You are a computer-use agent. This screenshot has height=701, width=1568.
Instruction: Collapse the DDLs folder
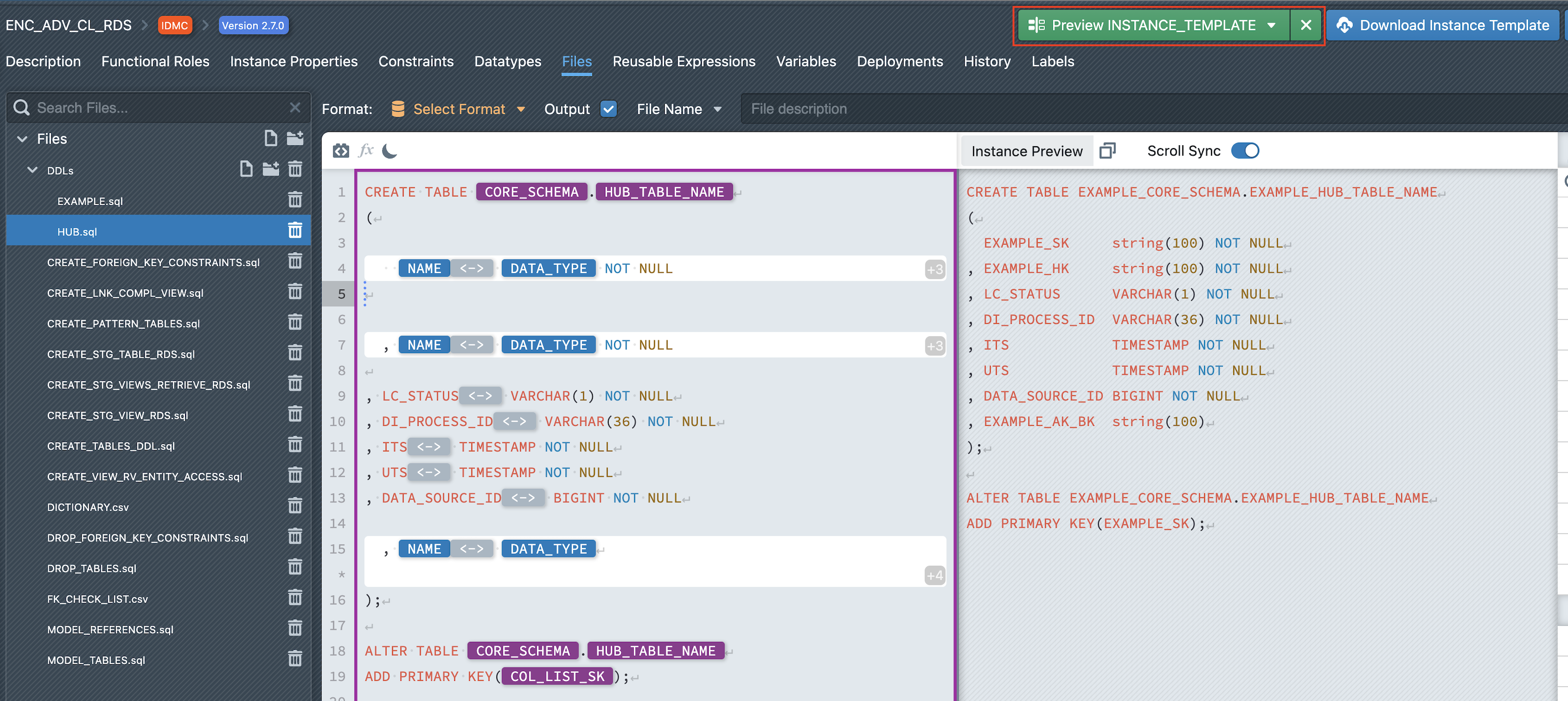coord(33,170)
